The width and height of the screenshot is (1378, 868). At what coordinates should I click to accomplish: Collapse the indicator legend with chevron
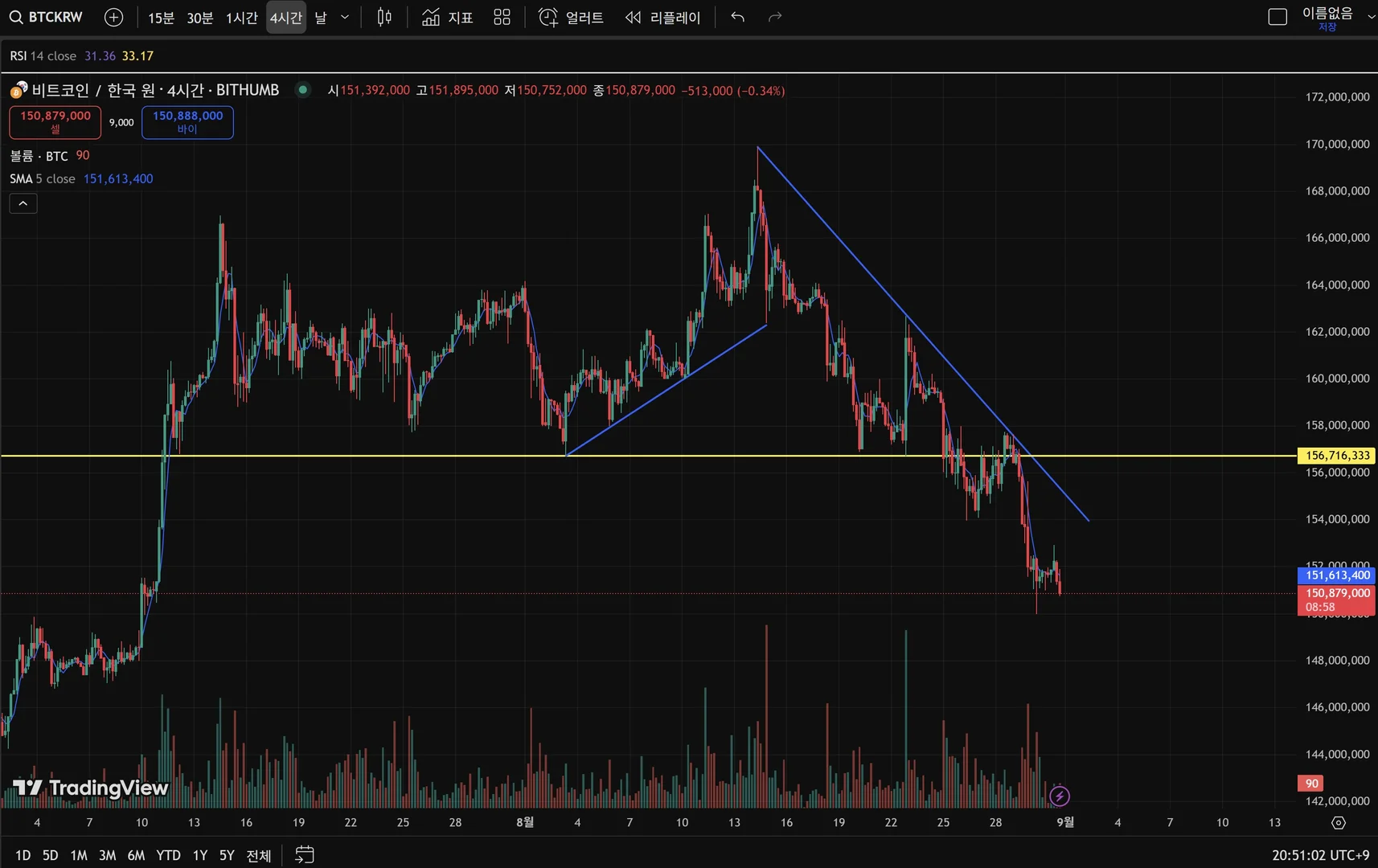point(23,203)
